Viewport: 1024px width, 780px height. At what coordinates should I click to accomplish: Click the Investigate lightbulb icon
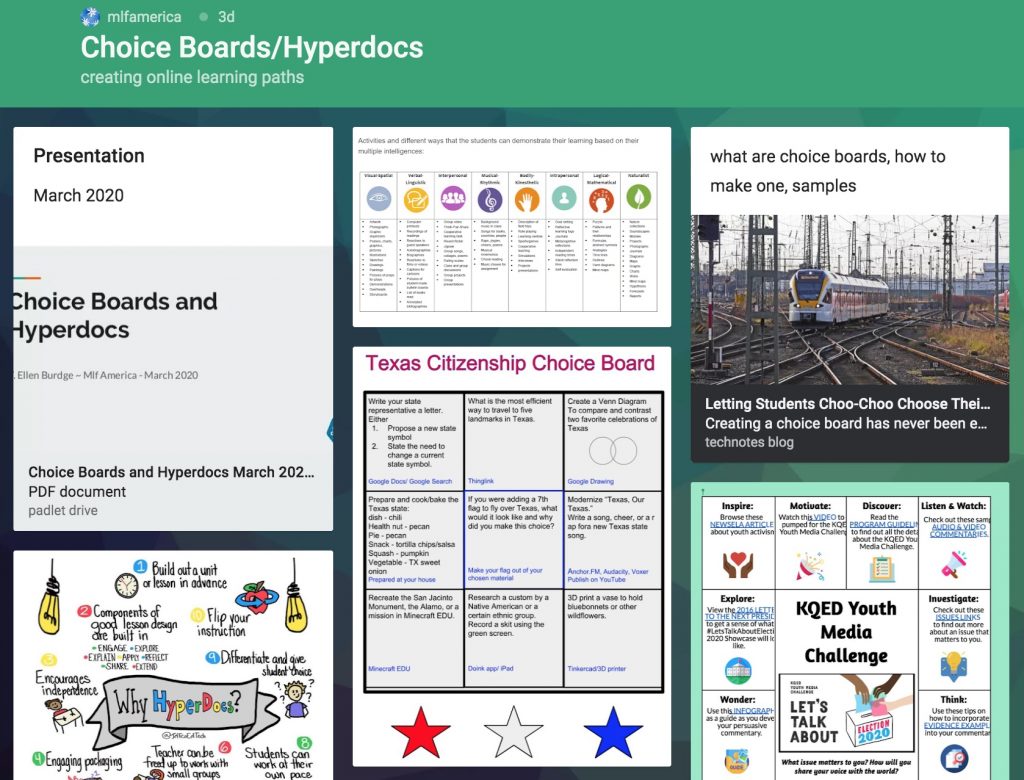(x=954, y=666)
